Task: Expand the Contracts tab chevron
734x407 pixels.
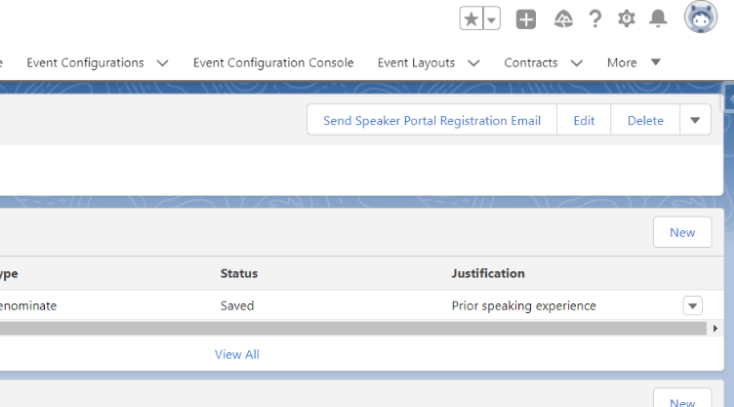Action: [576, 63]
